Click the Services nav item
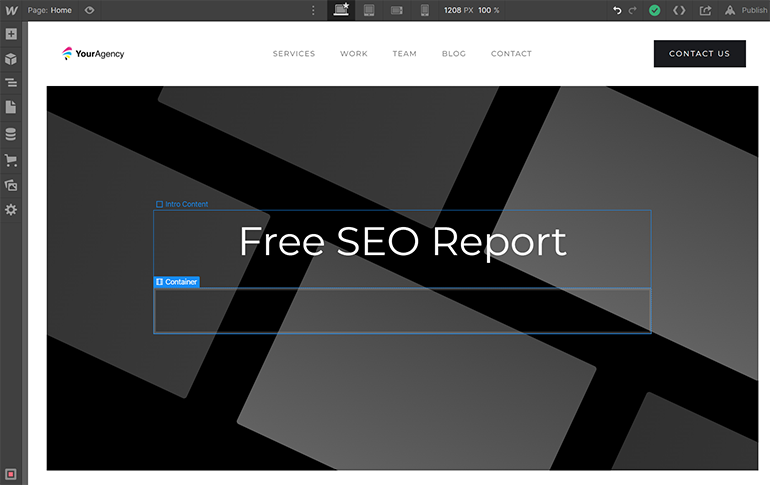 click(x=294, y=54)
